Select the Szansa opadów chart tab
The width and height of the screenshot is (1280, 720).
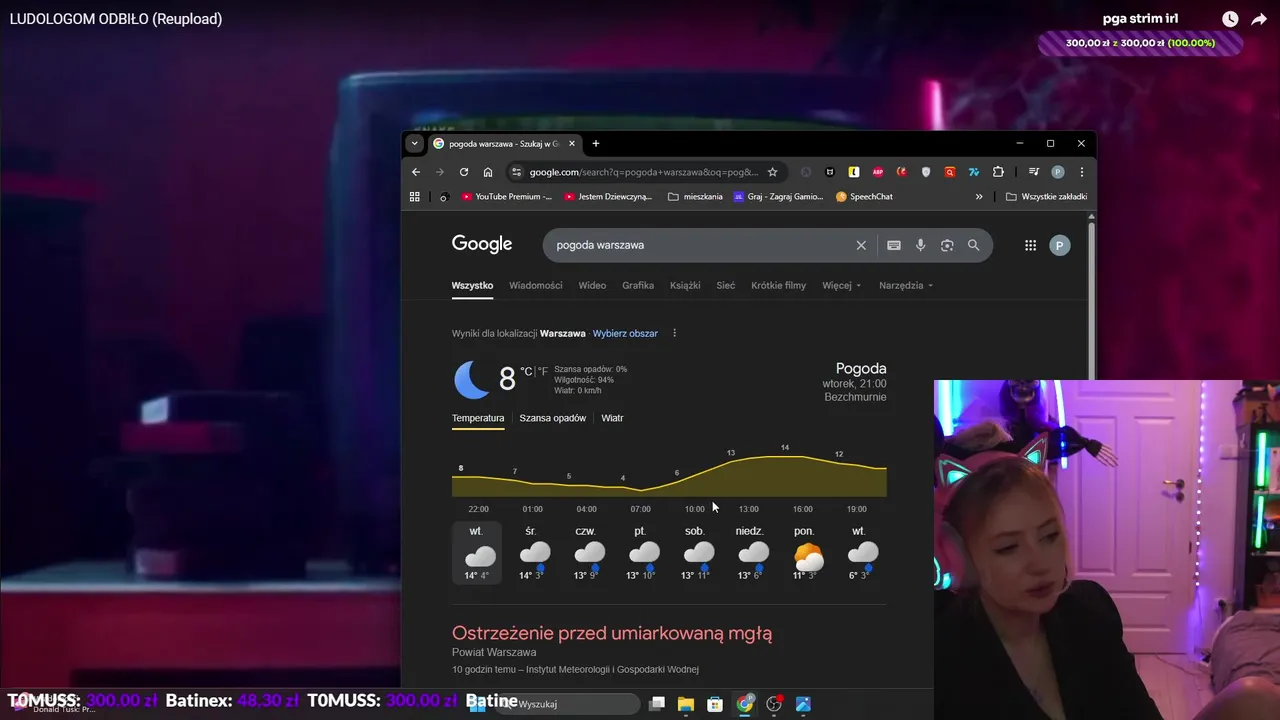coord(553,418)
